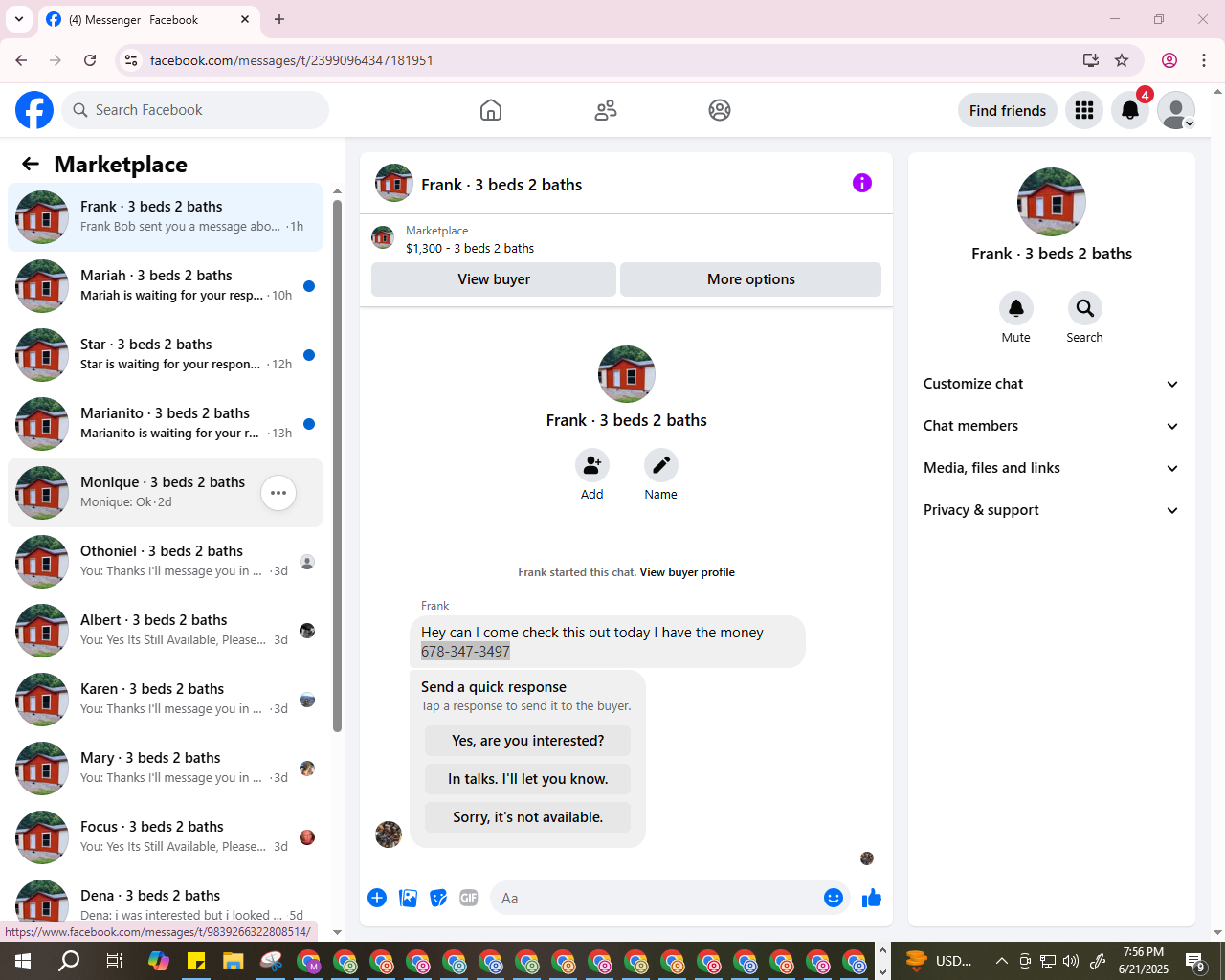Image resolution: width=1225 pixels, height=980 pixels.
Task: Send quick reply 'Yes, are you interested?'
Action: pos(528,741)
